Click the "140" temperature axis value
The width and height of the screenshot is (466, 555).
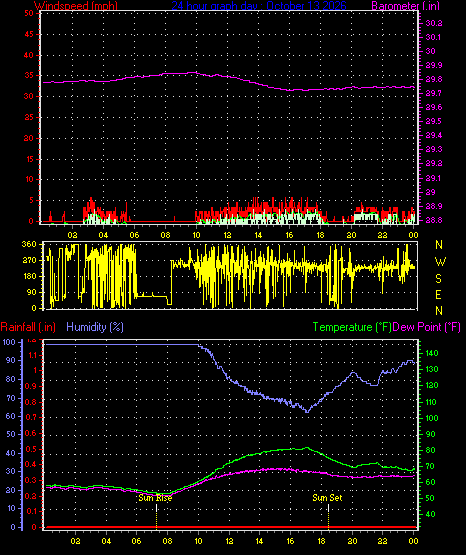tap(432, 353)
